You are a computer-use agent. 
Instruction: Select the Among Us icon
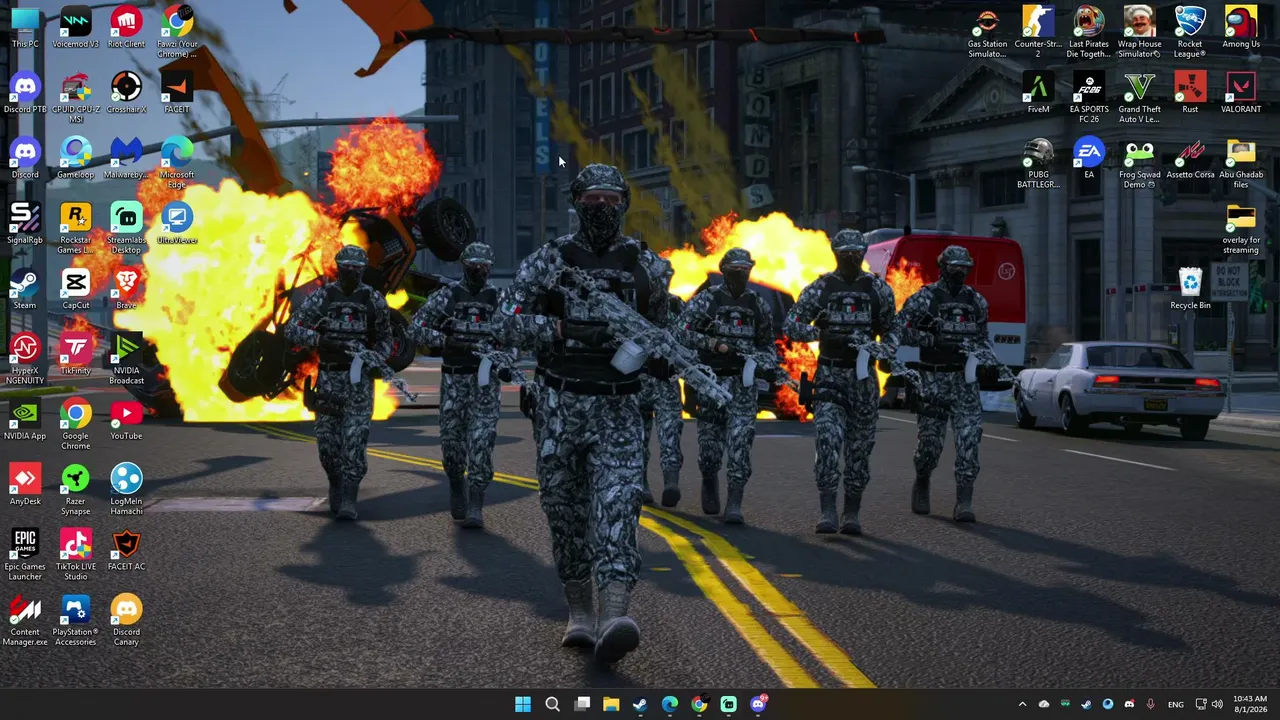click(1241, 27)
